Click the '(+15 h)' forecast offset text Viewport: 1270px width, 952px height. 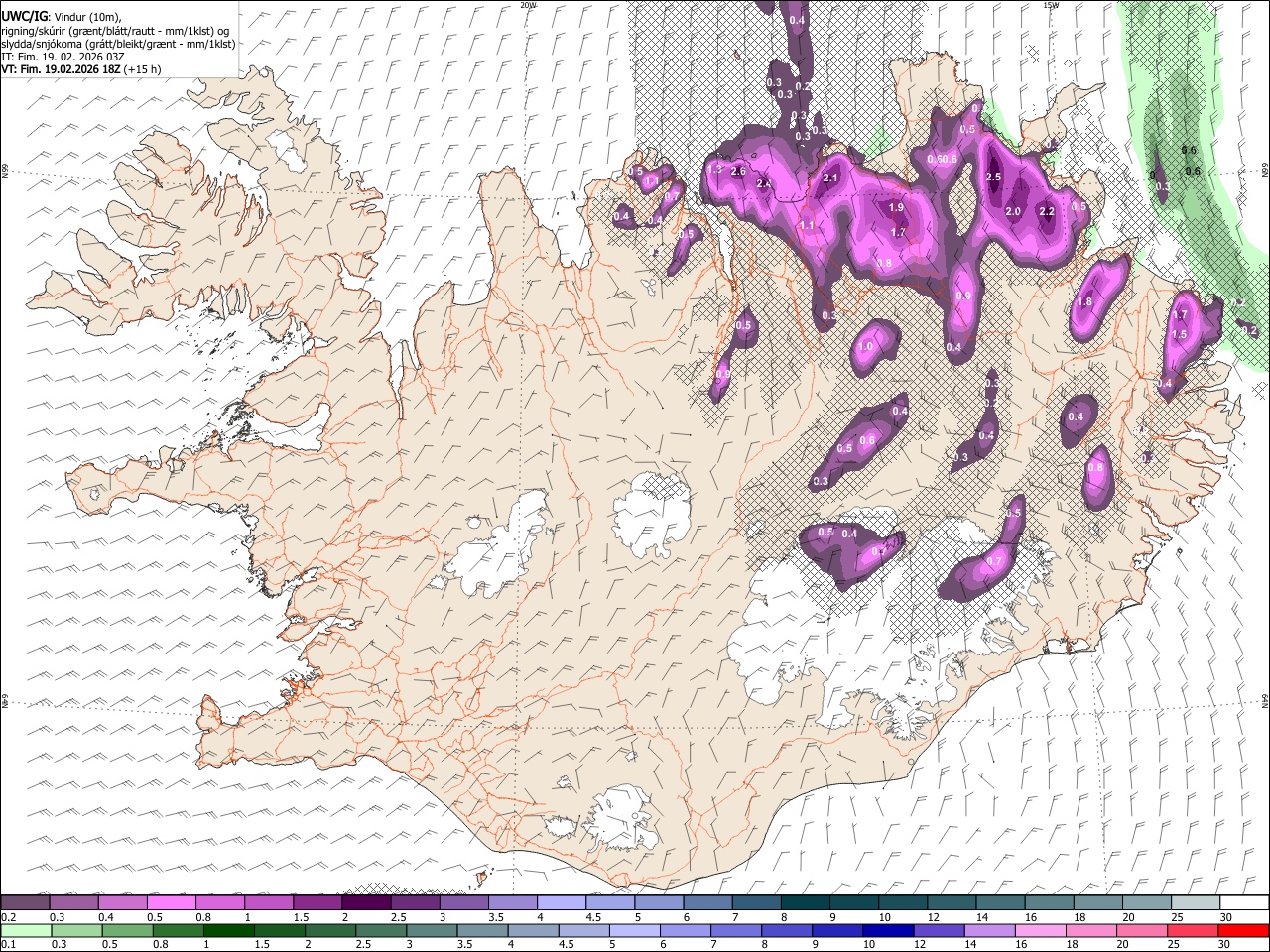pyautogui.click(x=143, y=69)
